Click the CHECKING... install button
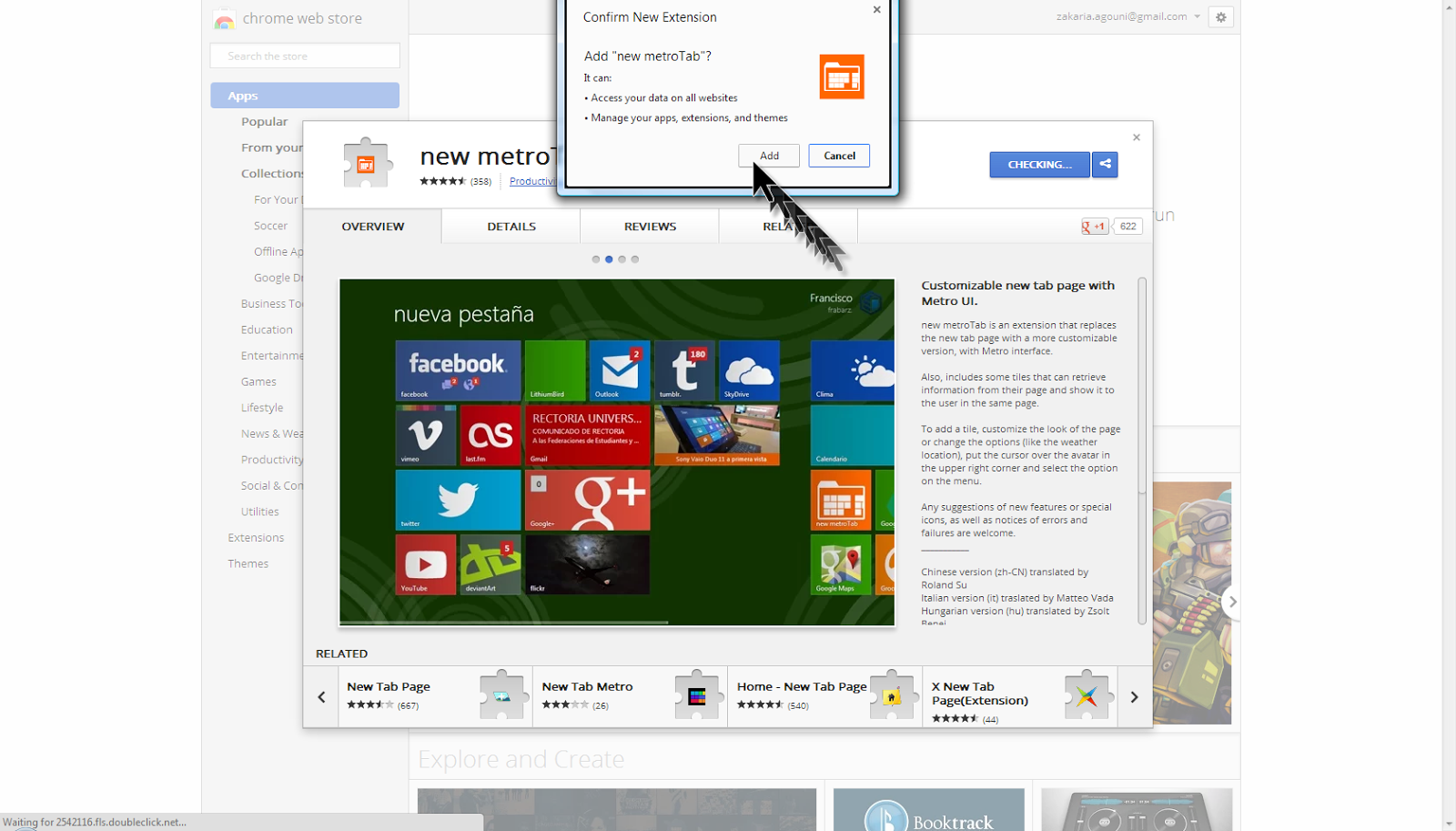1456x831 pixels. (x=1039, y=165)
